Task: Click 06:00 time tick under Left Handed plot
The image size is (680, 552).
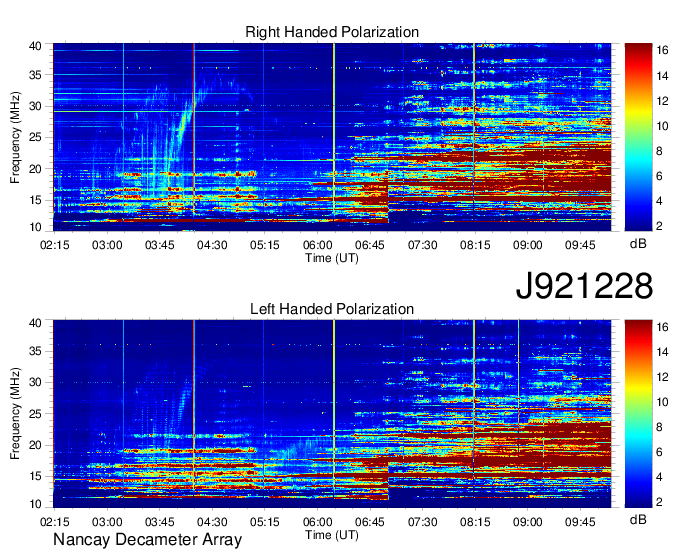Action: point(317,522)
